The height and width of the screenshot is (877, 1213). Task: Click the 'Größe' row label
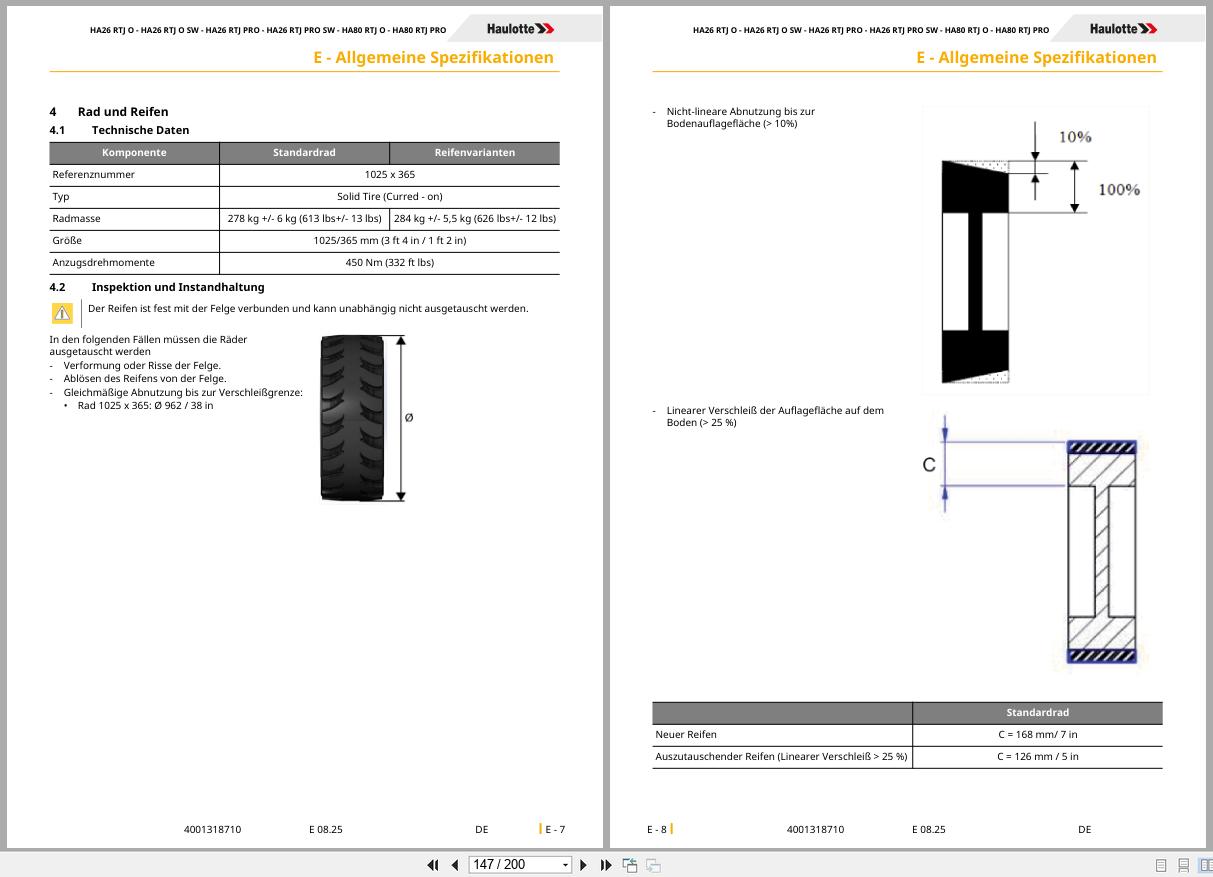pyautogui.click(x=67, y=241)
